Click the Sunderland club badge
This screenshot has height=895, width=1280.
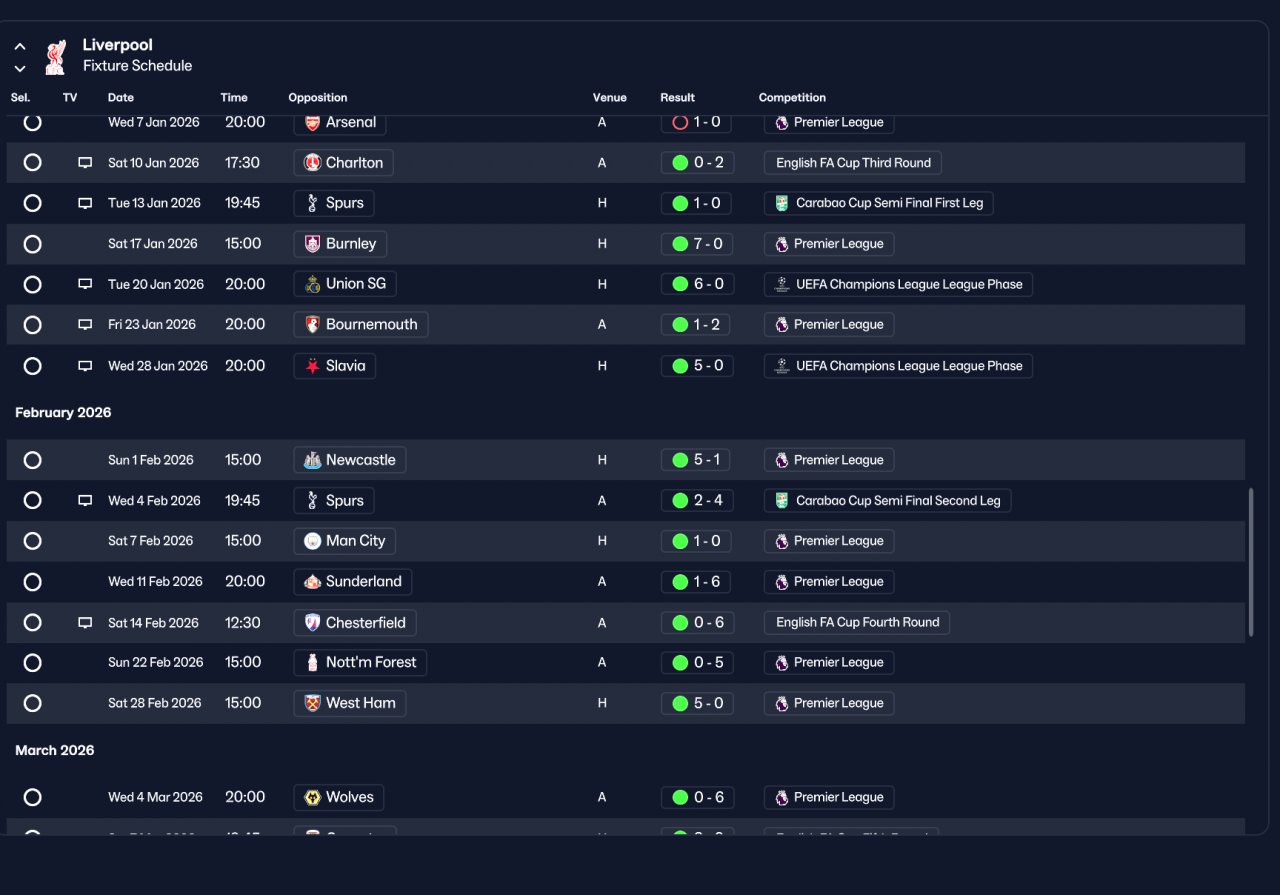(x=313, y=582)
